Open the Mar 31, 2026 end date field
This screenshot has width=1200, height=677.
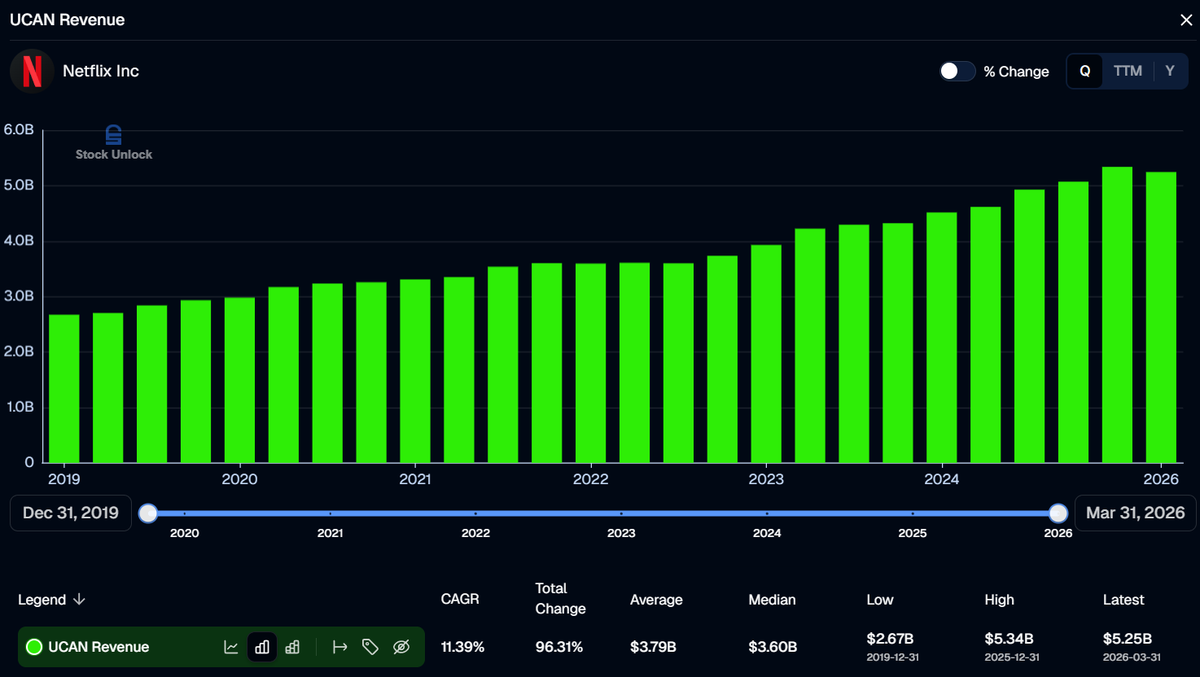tap(1136, 513)
